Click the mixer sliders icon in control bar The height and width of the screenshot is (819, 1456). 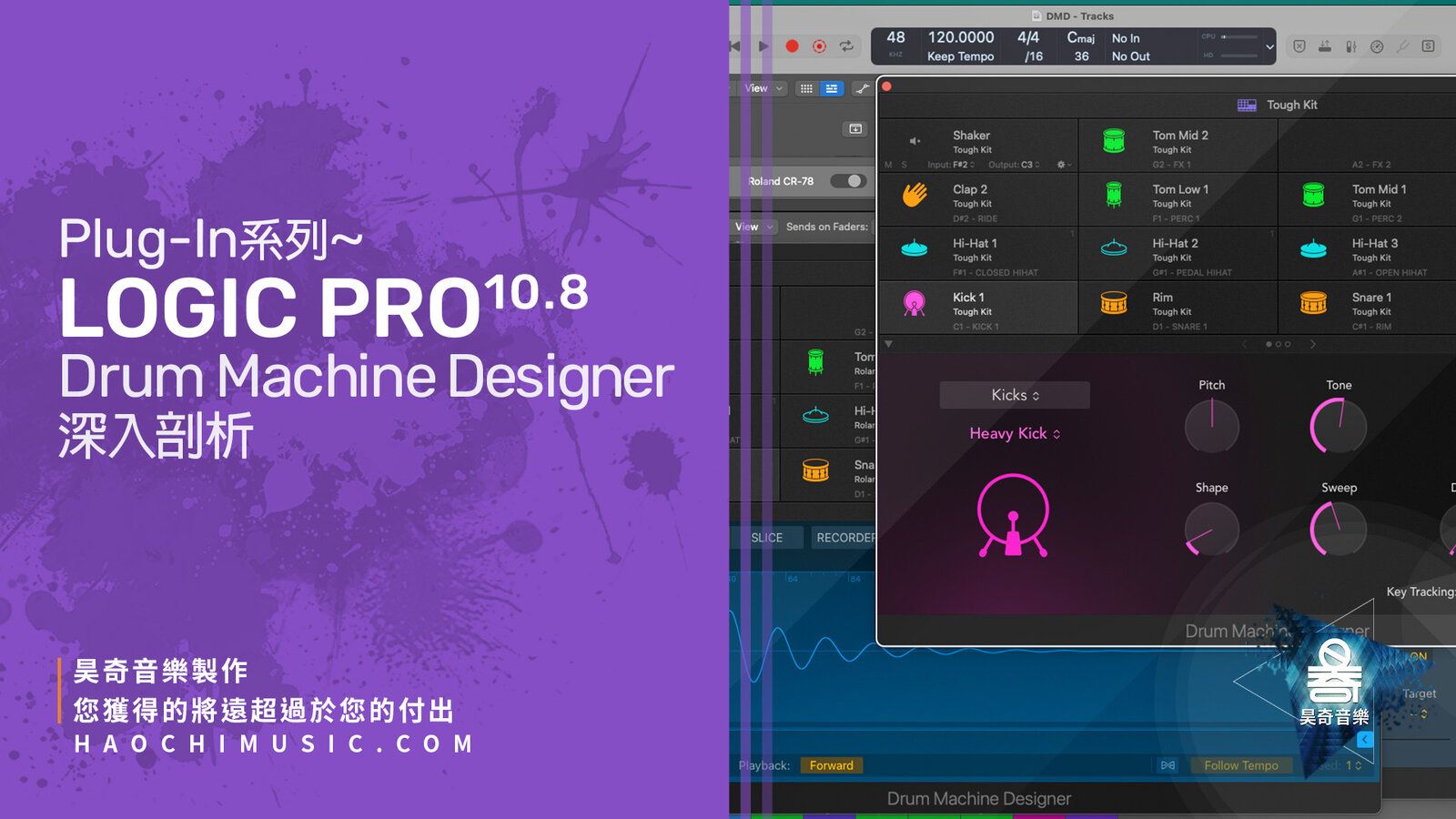tap(1351, 46)
